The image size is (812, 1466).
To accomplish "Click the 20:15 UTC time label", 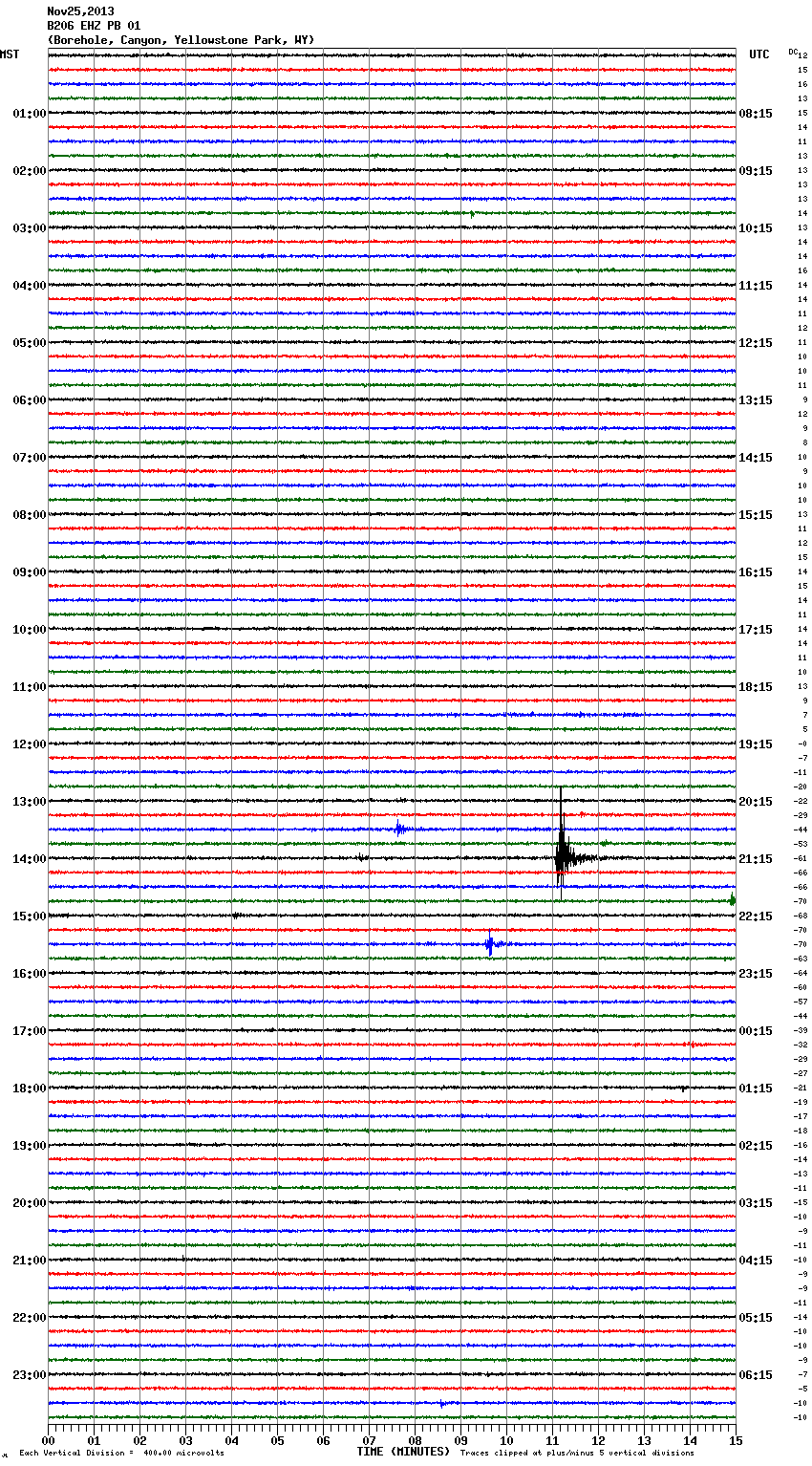I will [756, 802].
